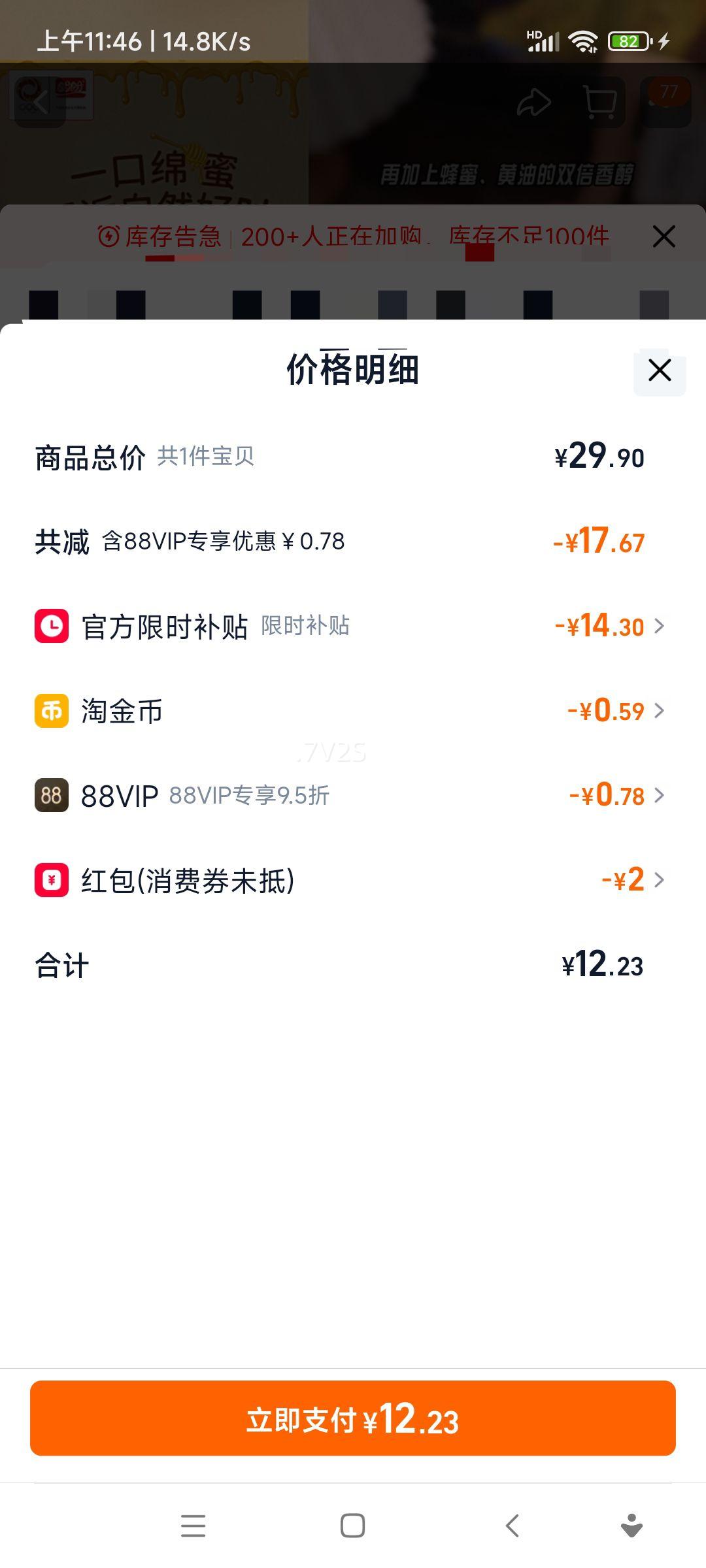Viewport: 706px width, 1568px height.
Task: Tap the back arrow at top left
Action: (x=41, y=102)
